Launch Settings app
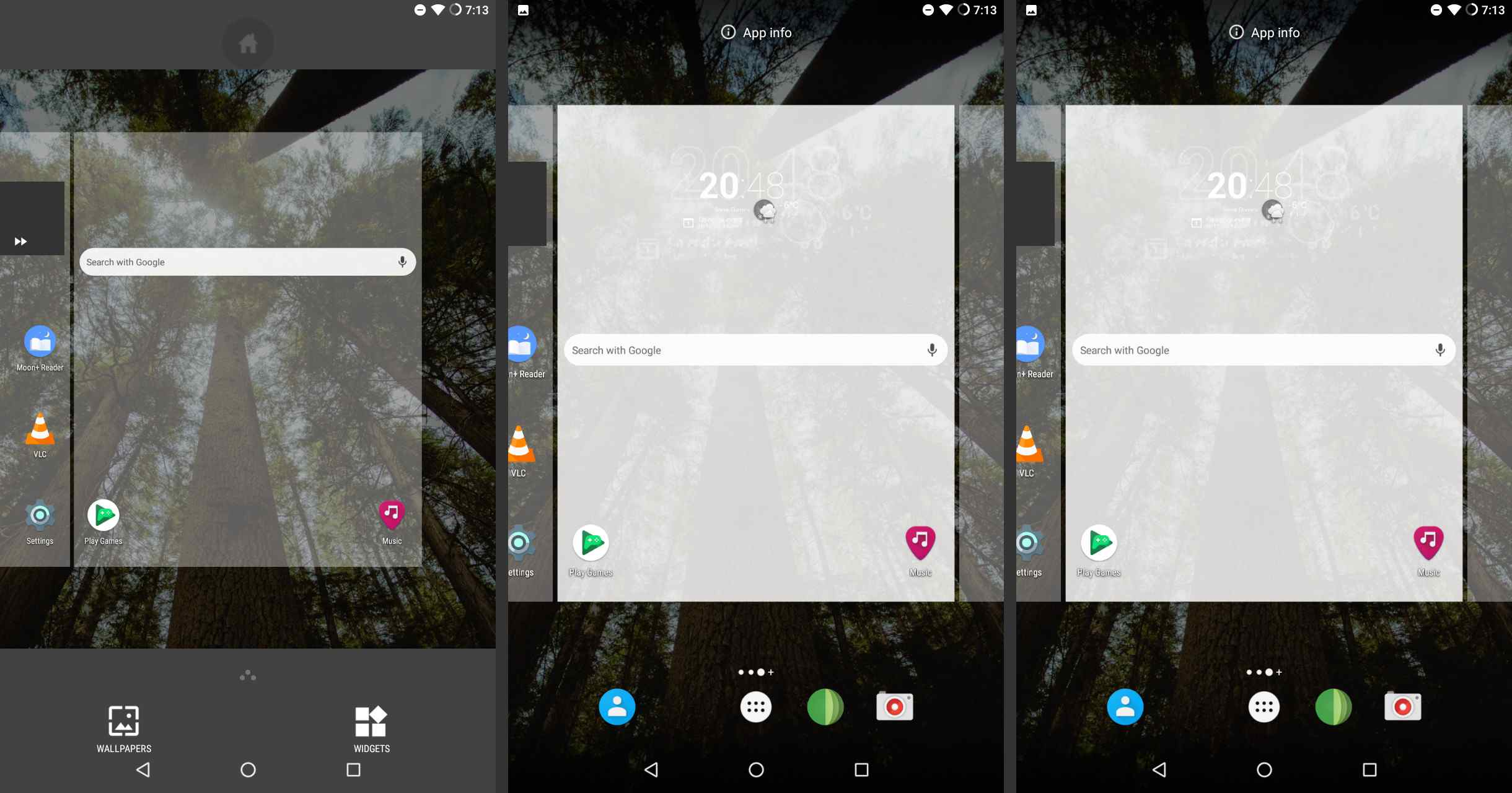Viewport: 1512px width, 793px height. 39,514
